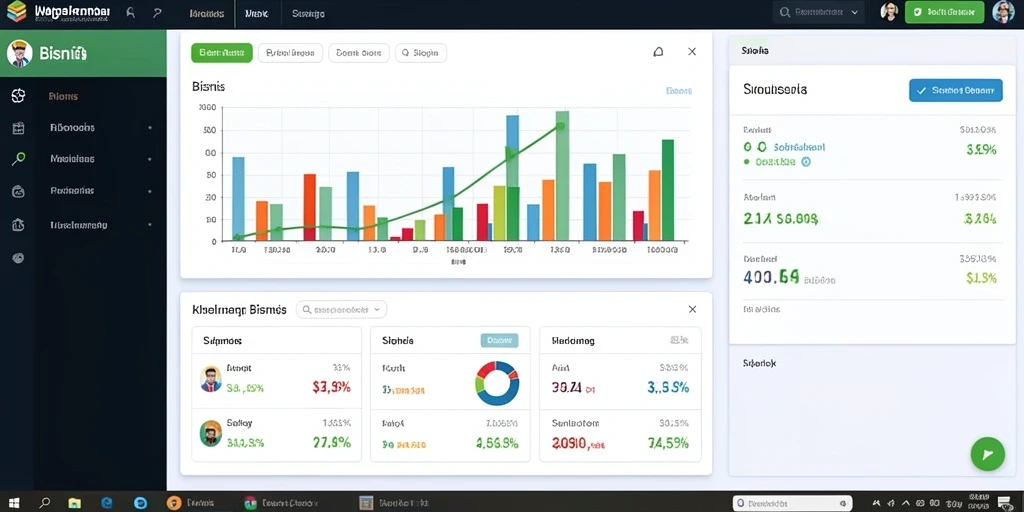Open the Edge browser from the Windows taskbar
This screenshot has height=512, width=1024.
(x=106, y=503)
